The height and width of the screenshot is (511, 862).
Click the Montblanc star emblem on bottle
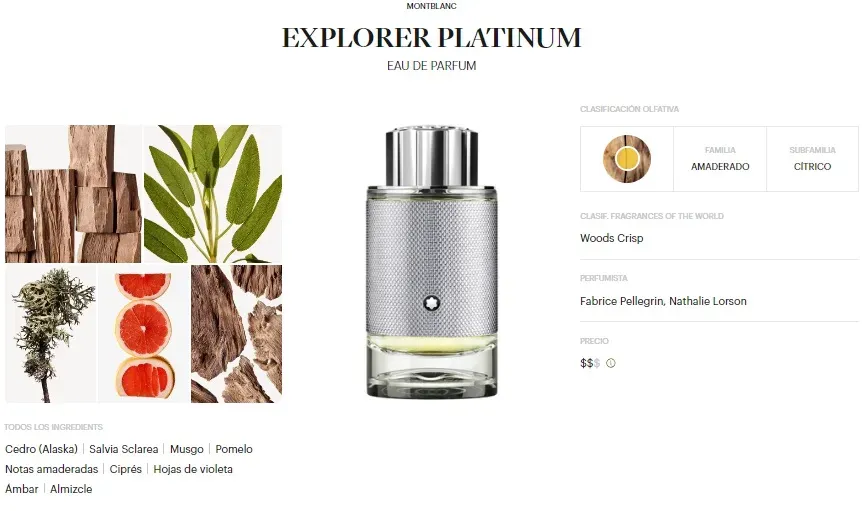click(432, 303)
